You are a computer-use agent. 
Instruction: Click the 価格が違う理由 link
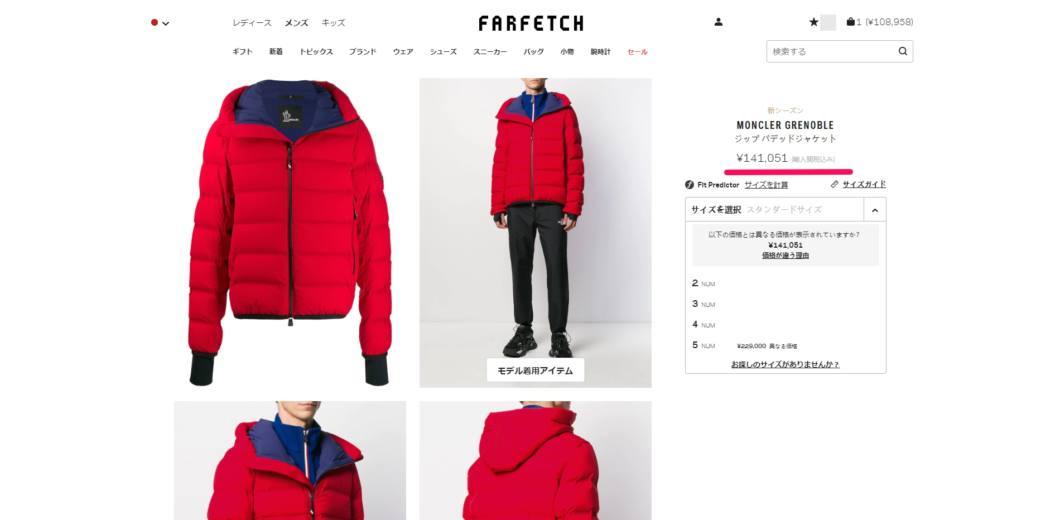tap(786, 256)
